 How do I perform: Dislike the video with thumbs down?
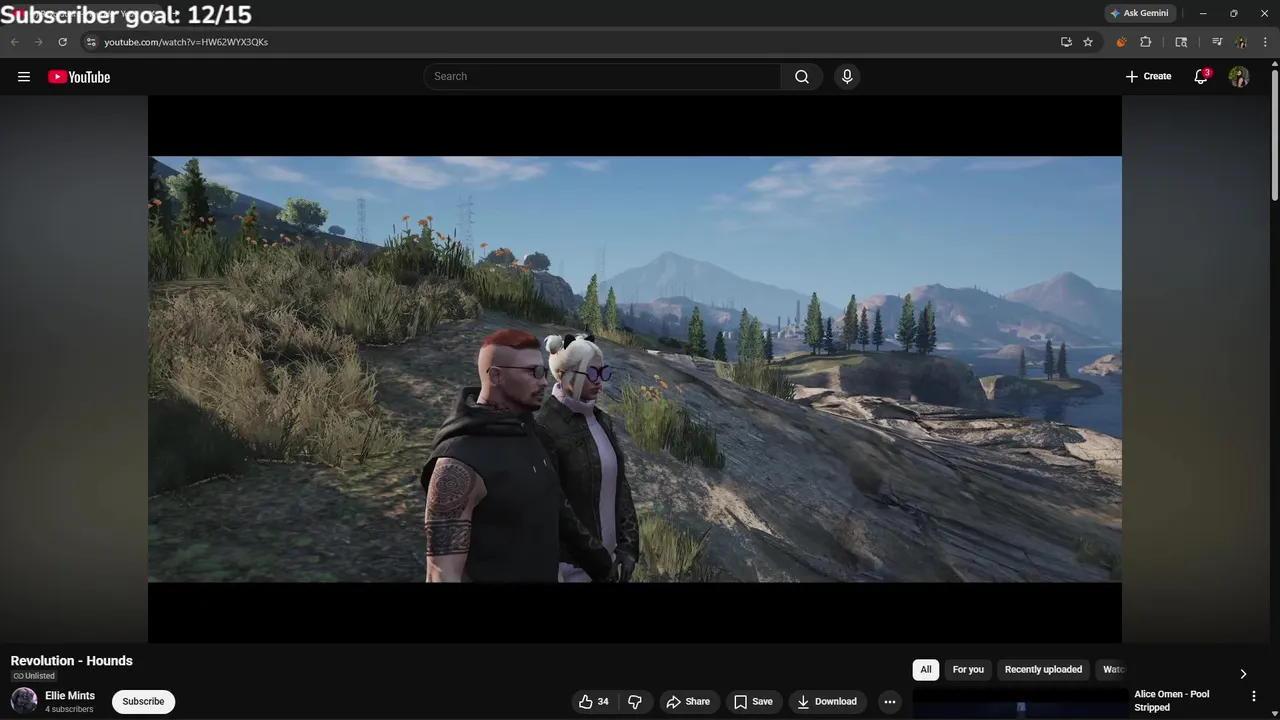pos(634,702)
